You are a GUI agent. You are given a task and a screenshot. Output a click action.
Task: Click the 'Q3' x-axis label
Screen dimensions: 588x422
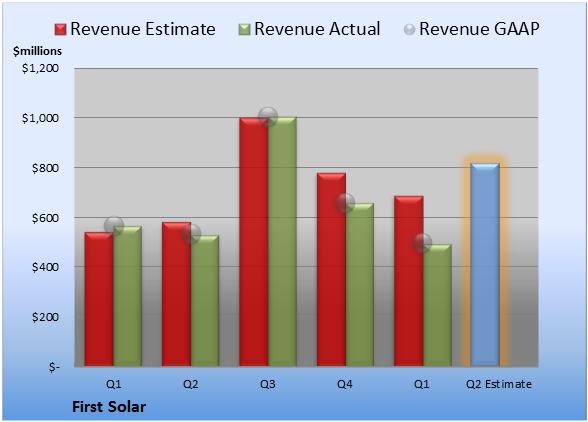pyautogui.click(x=268, y=384)
